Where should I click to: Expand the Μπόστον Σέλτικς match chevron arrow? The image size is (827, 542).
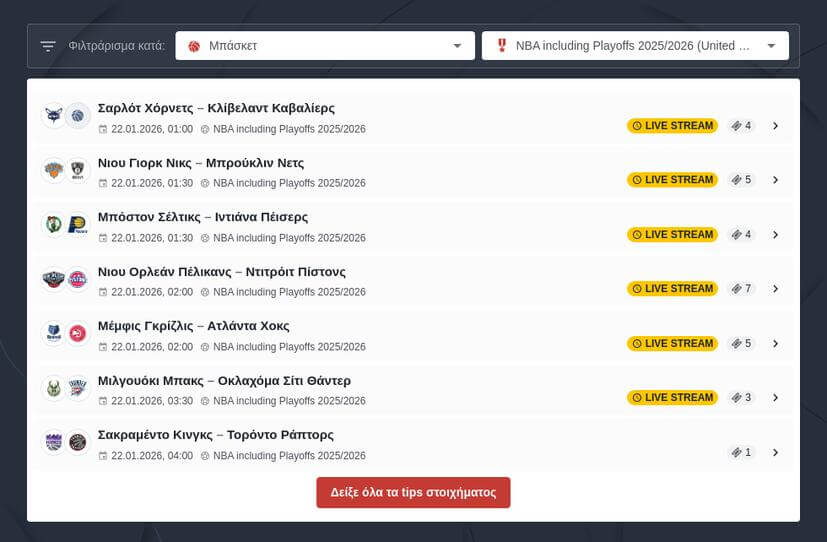point(775,235)
